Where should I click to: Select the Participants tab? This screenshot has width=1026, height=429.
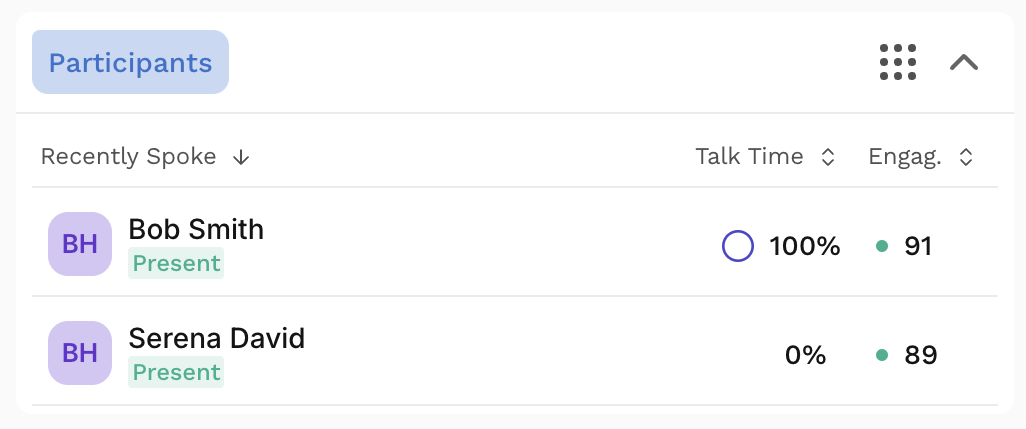pyautogui.click(x=130, y=62)
